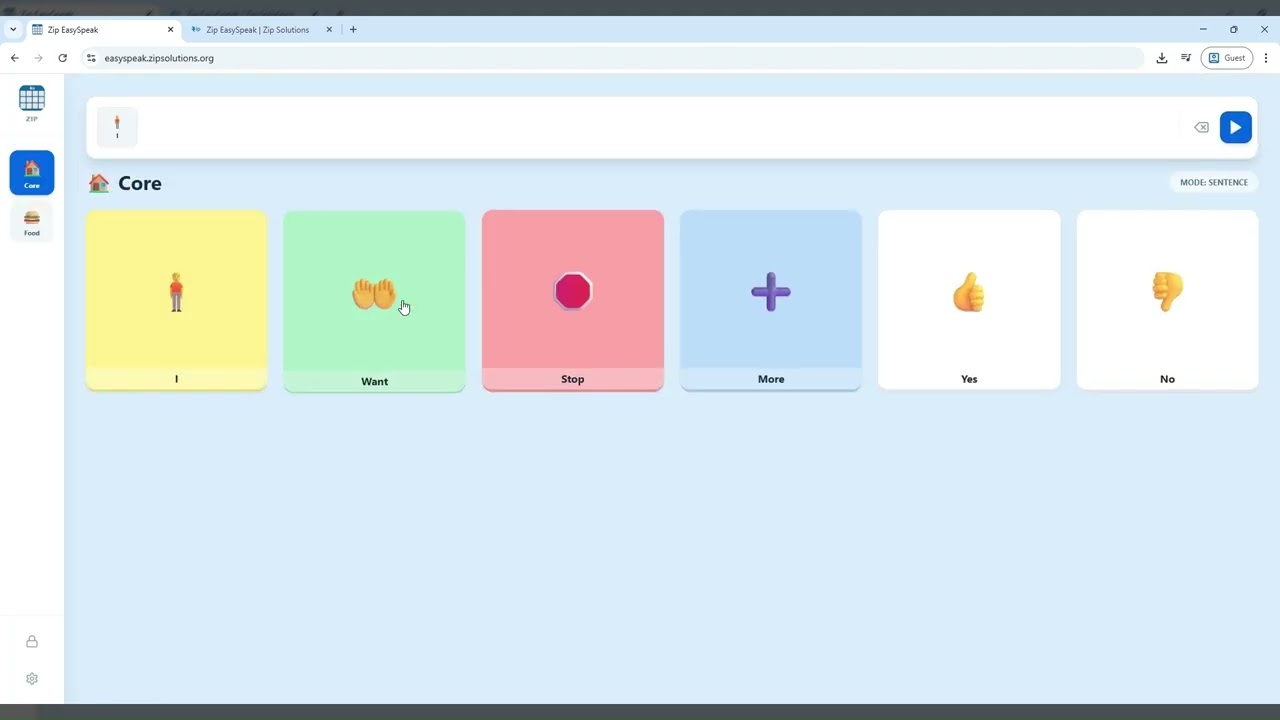Reload the current page
1280x720 pixels.
pos(62,58)
